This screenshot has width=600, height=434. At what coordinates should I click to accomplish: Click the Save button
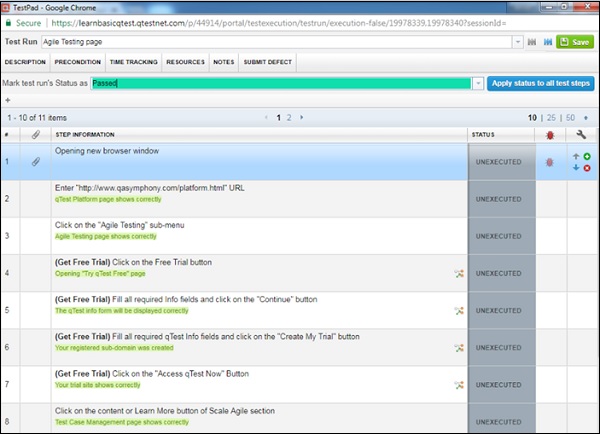(x=575, y=42)
